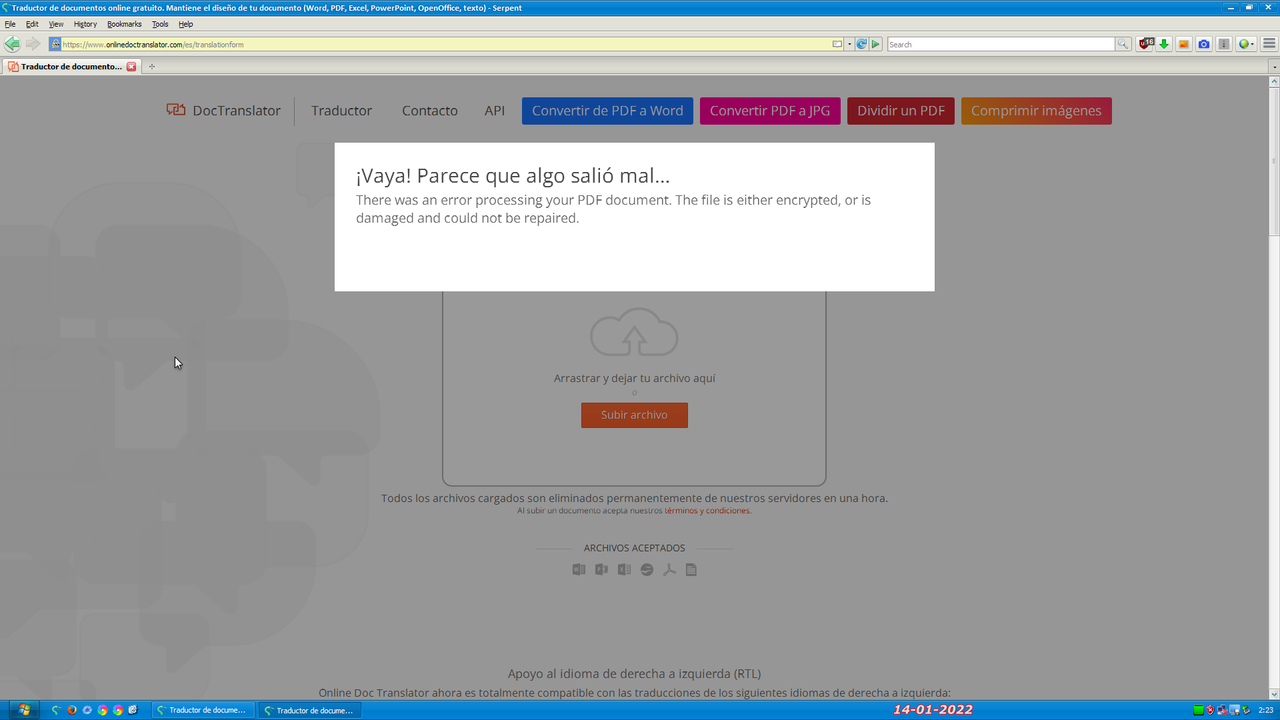The height and width of the screenshot is (720, 1280).
Task: Open the History menu
Action: click(85, 24)
